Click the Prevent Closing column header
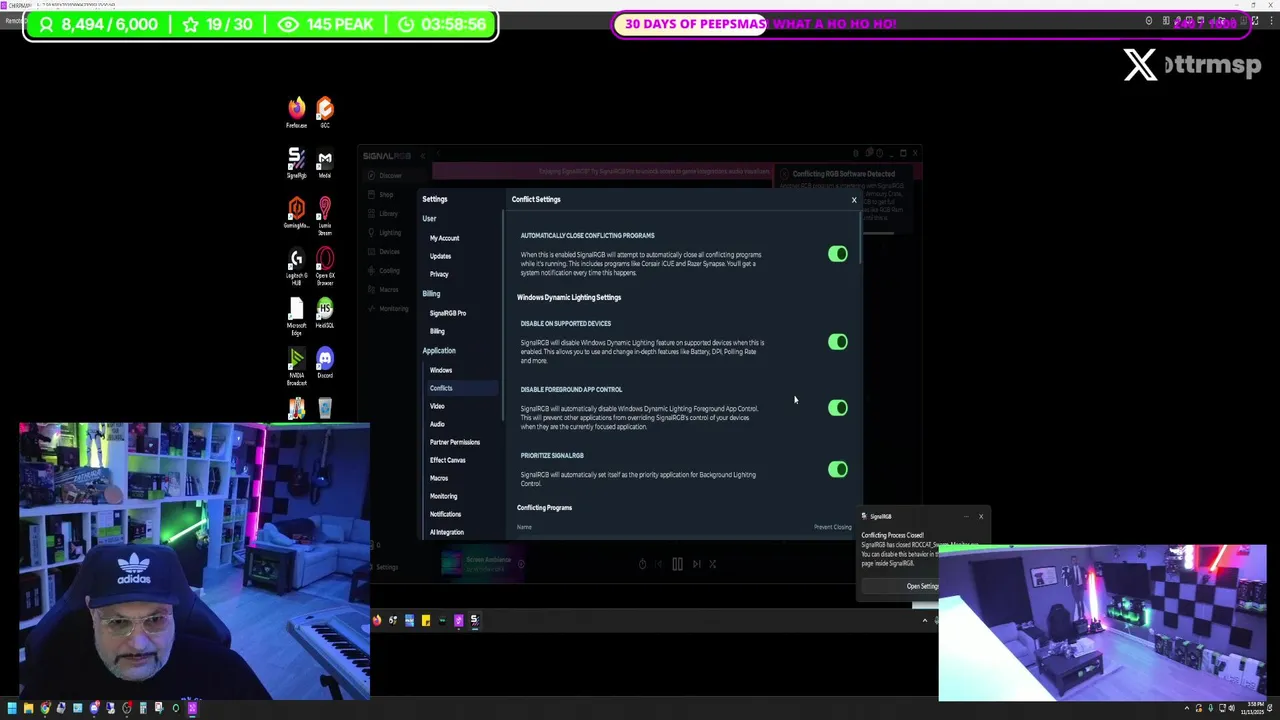1280x720 pixels. click(832, 527)
